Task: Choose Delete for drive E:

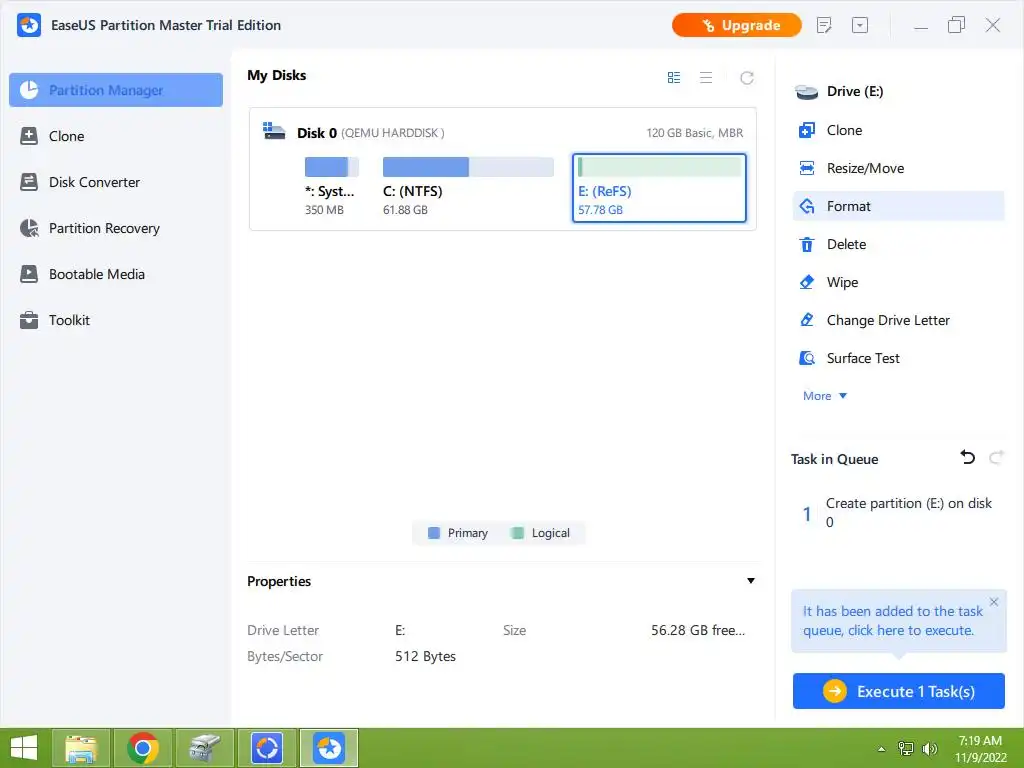Action: point(898,244)
